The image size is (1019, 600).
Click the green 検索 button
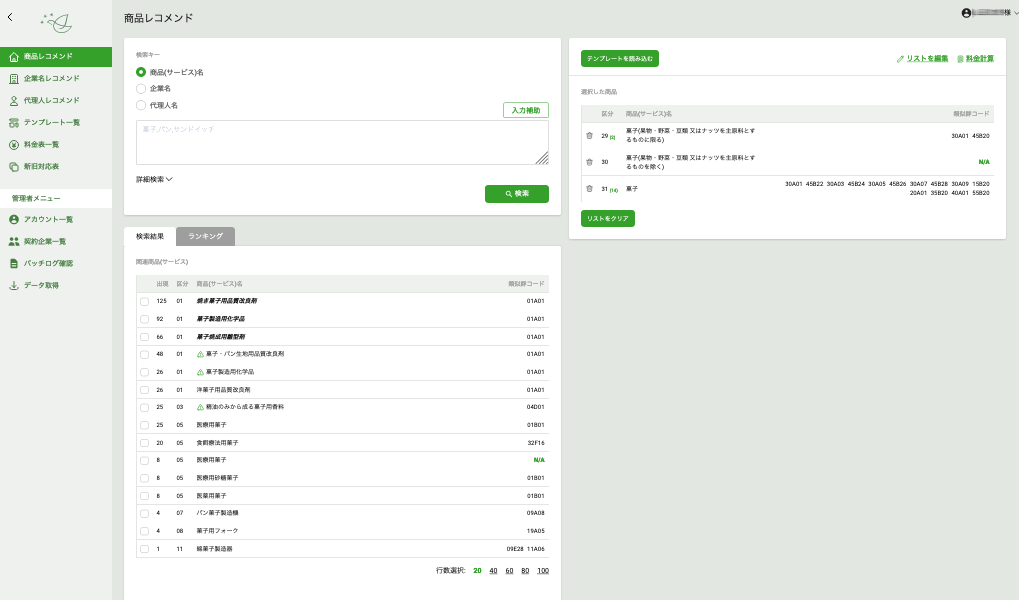tap(516, 194)
